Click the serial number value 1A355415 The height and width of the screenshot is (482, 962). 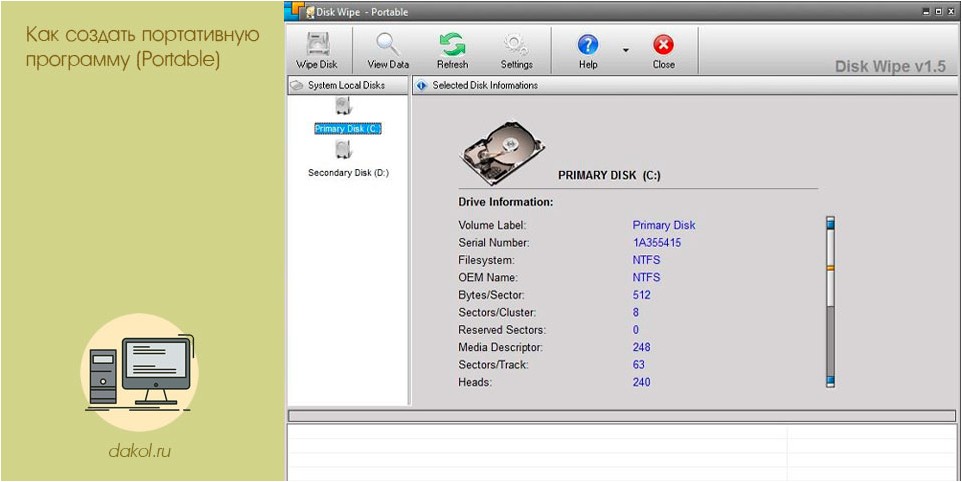pos(656,243)
